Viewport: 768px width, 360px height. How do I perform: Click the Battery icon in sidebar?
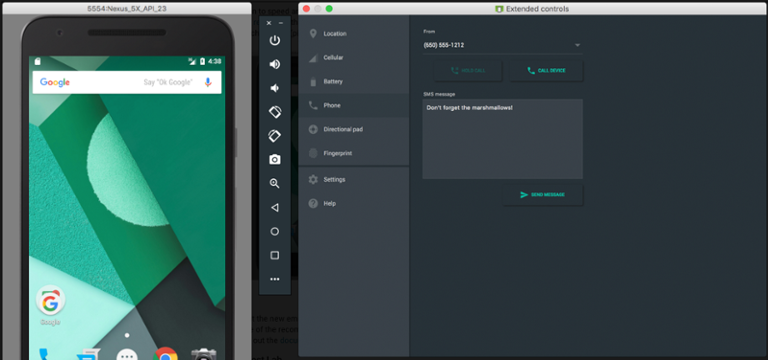tap(313, 82)
